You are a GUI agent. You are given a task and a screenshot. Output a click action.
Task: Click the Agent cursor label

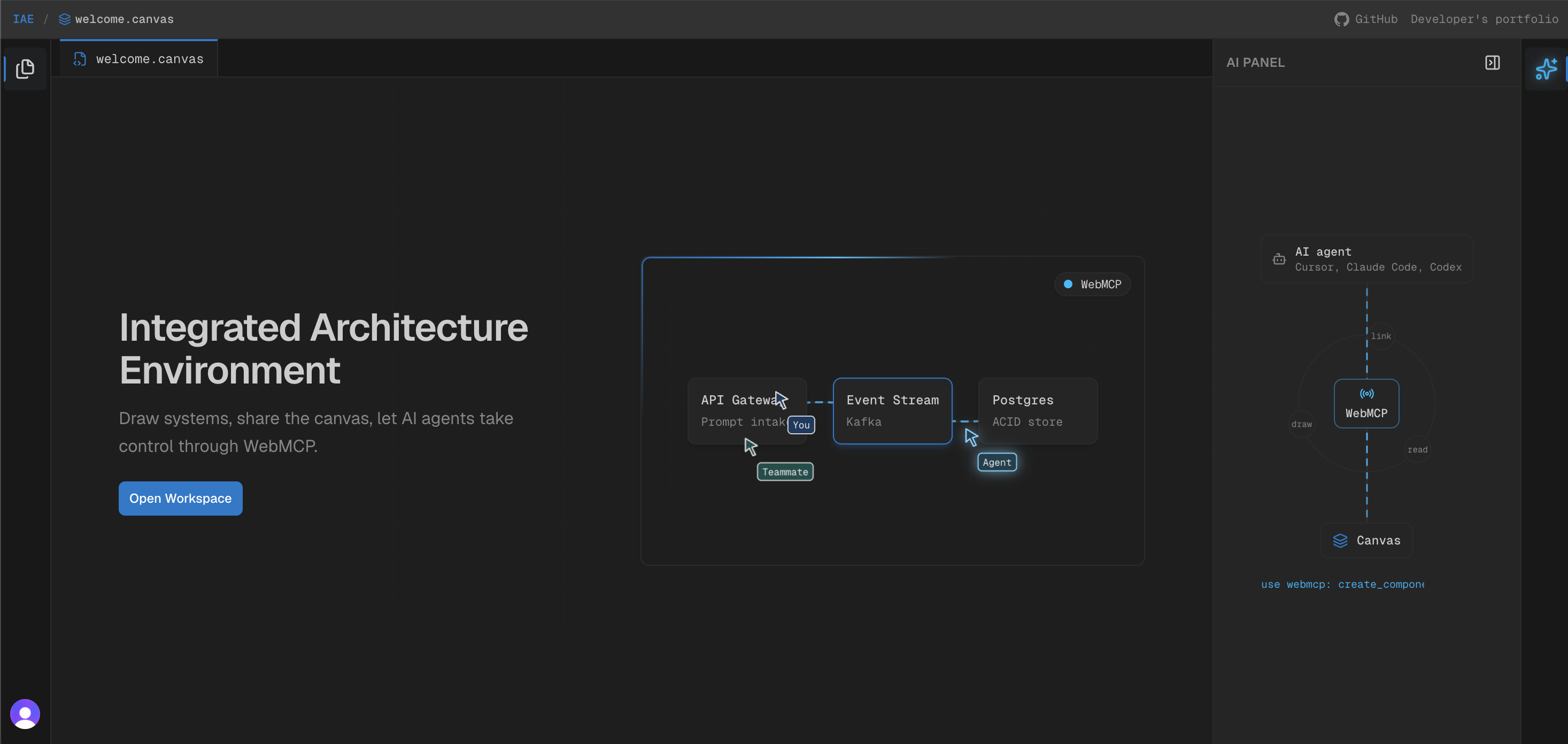(x=997, y=462)
